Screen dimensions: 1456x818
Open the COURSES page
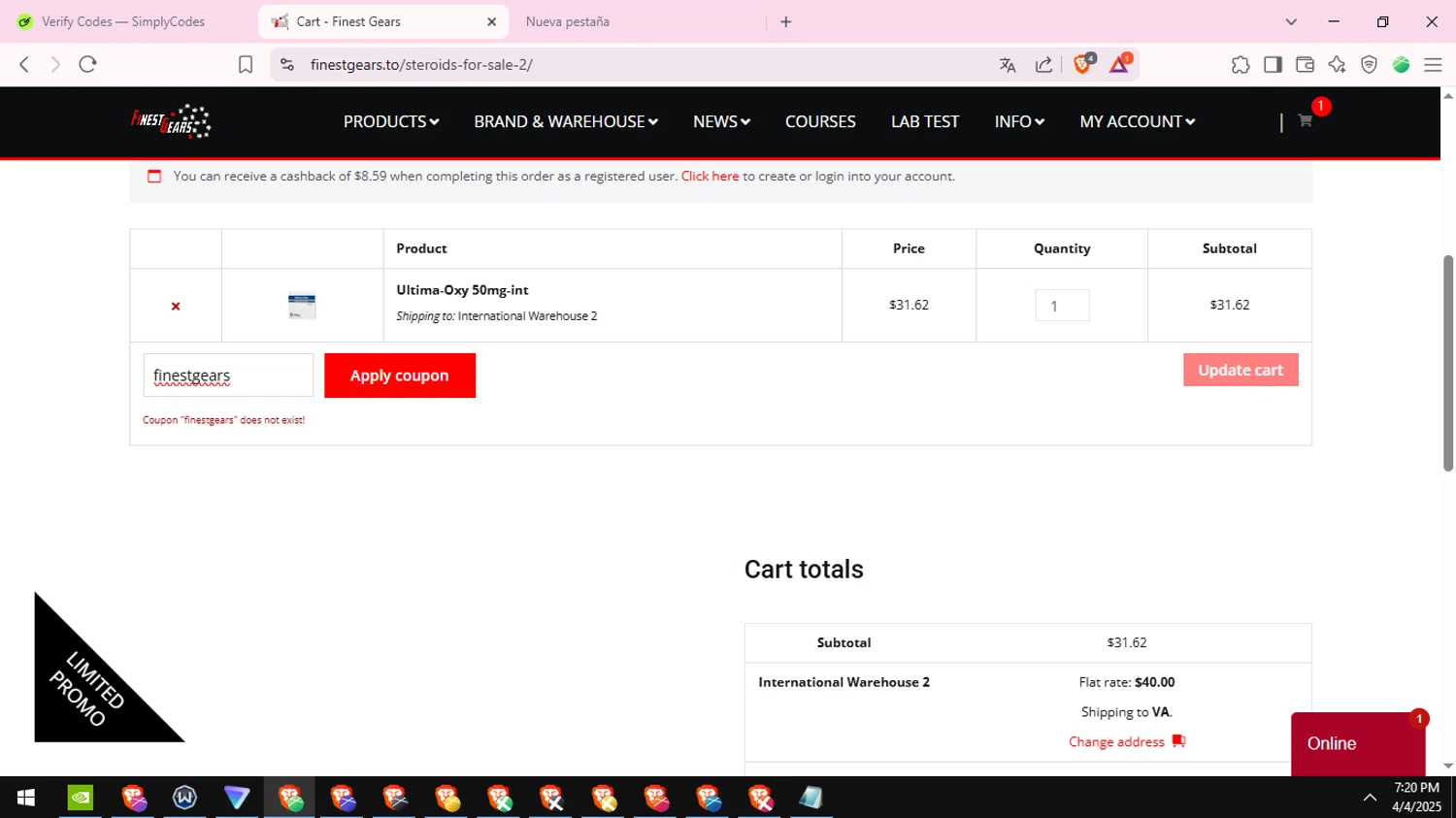point(820,121)
